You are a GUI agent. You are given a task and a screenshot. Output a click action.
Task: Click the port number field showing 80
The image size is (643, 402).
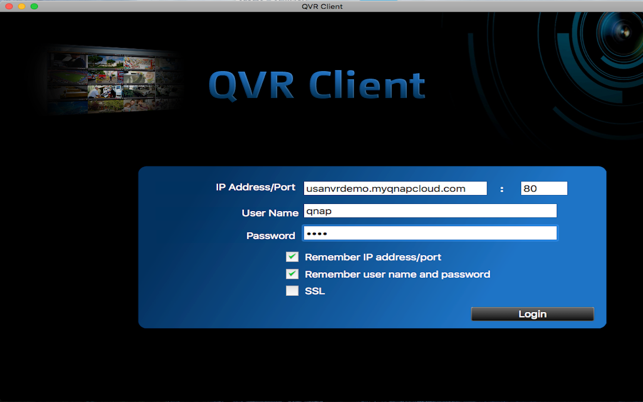[544, 188]
